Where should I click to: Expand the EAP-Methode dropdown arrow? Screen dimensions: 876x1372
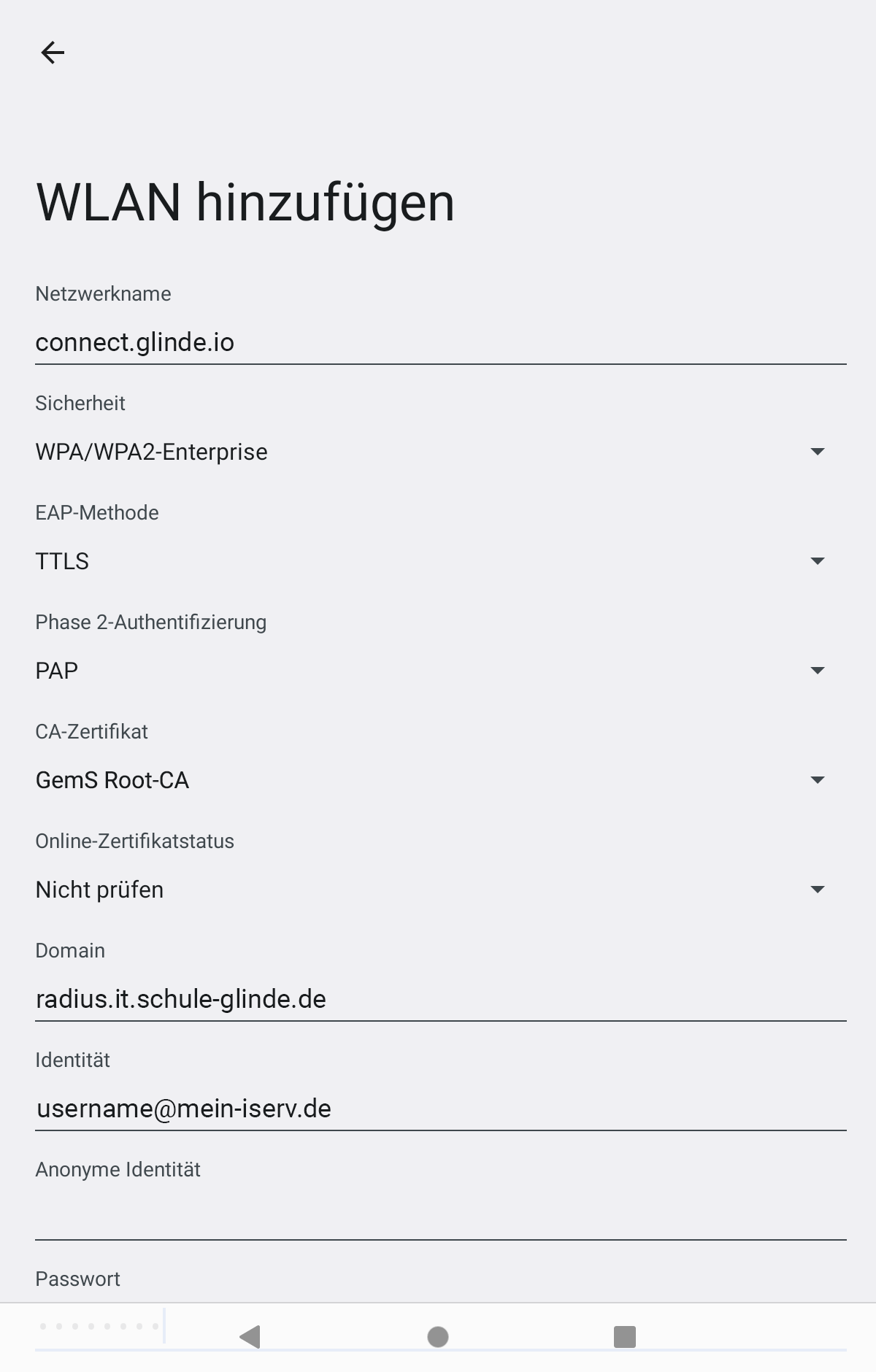point(818,561)
